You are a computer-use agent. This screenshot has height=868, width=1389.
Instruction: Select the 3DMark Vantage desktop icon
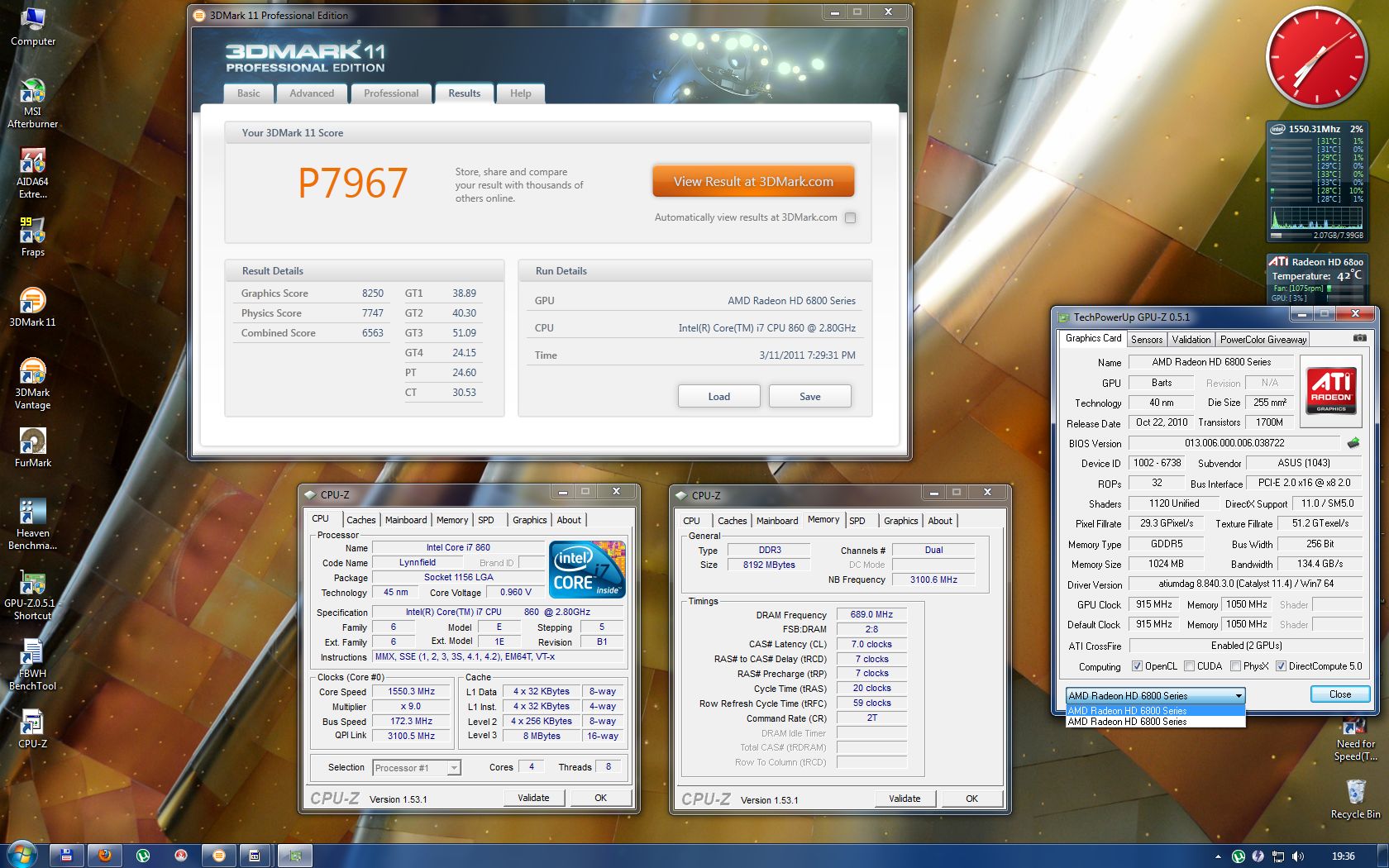coord(32,384)
